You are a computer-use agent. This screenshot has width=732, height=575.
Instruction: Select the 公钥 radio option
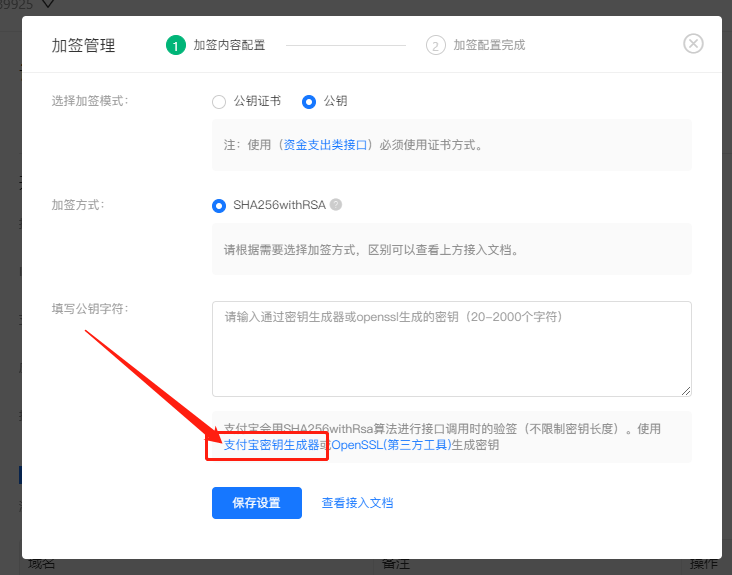tap(309, 101)
